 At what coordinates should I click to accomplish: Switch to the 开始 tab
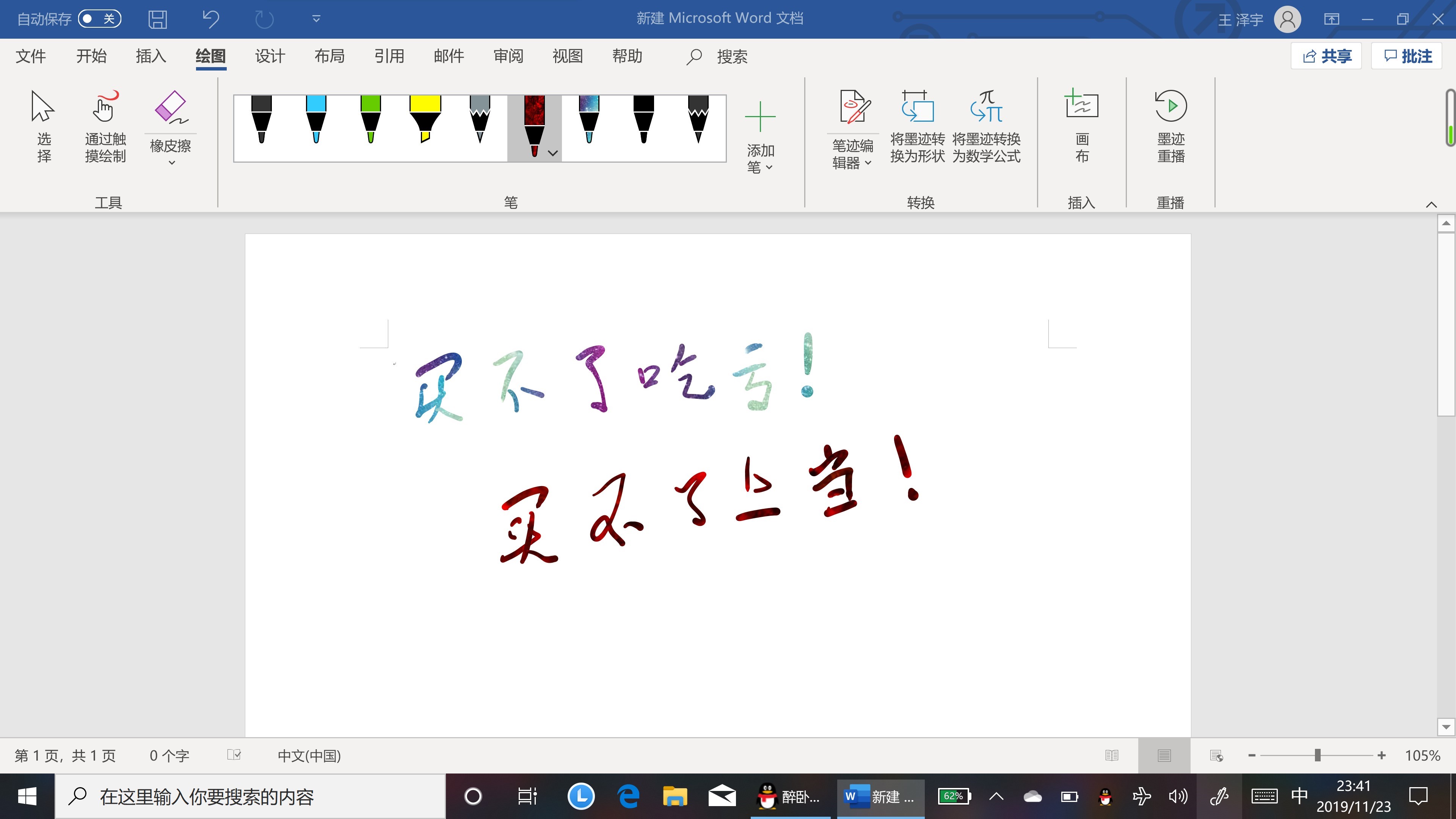pos(91,56)
